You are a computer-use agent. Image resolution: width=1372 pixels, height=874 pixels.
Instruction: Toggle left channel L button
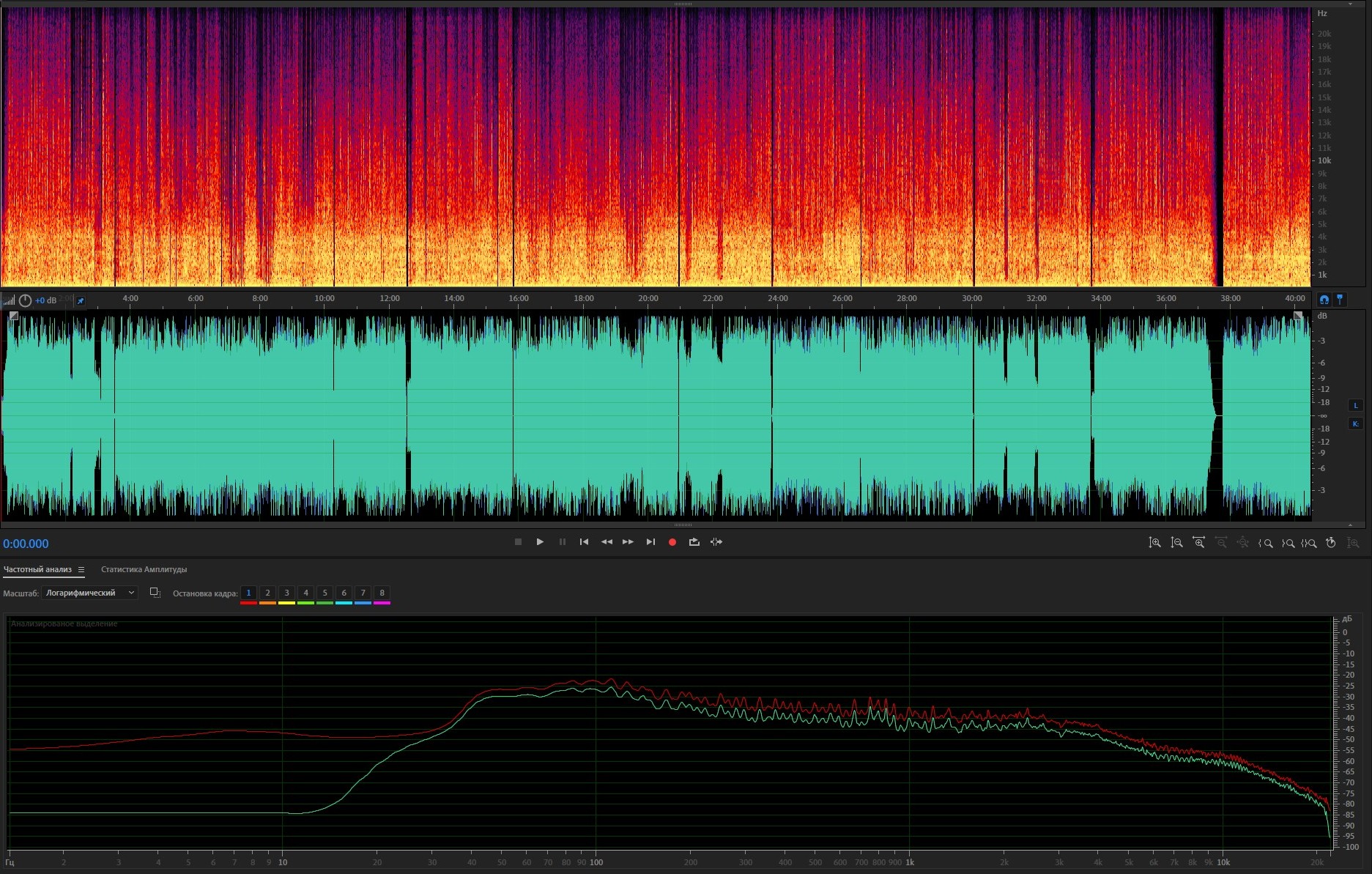(x=1355, y=405)
